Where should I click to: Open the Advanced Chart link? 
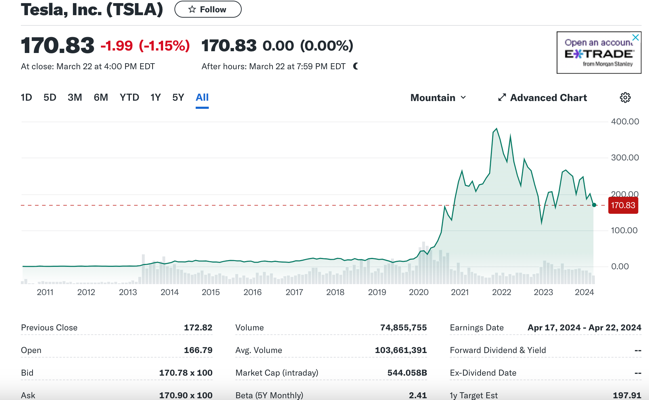point(542,98)
